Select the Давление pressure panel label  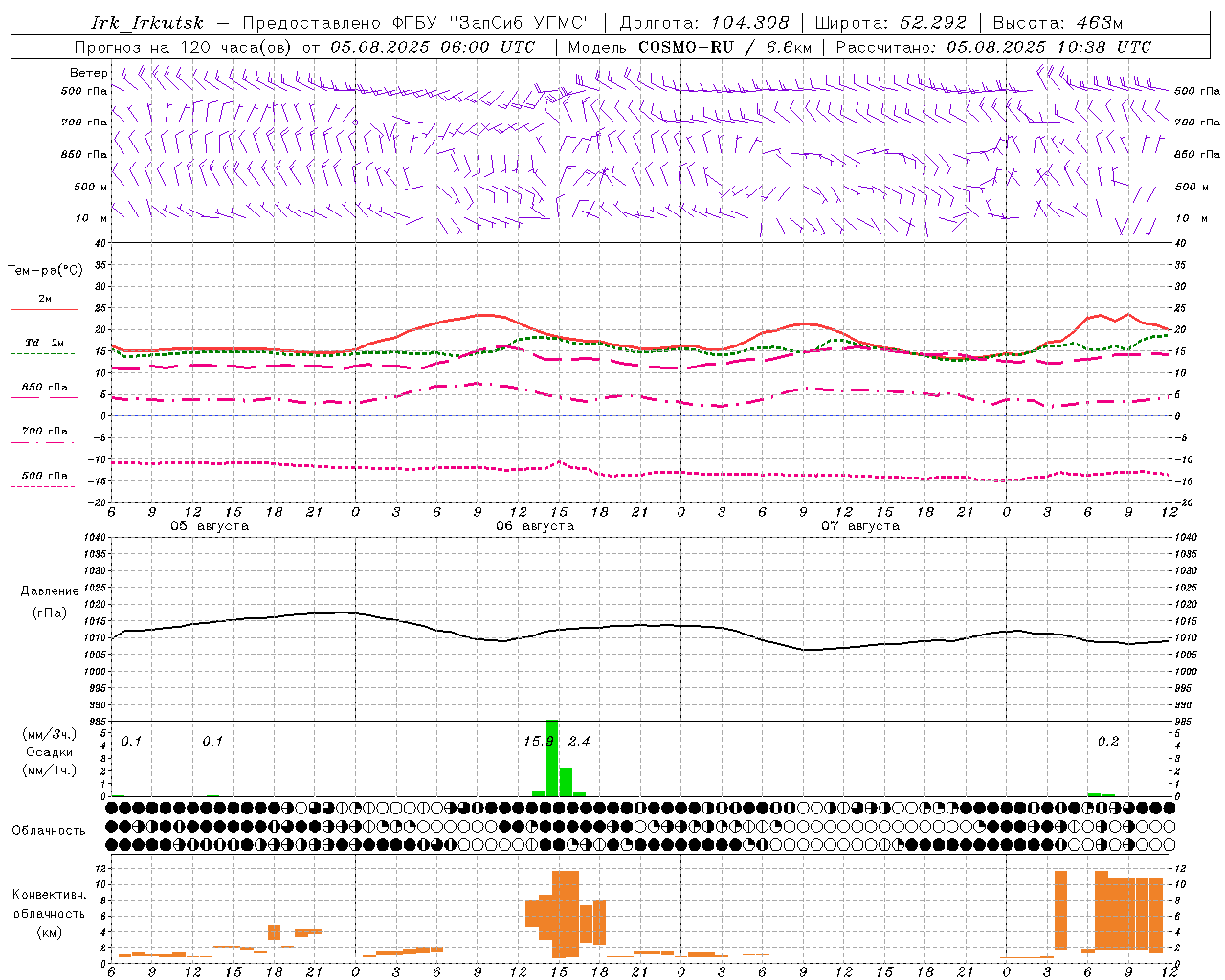tap(50, 591)
